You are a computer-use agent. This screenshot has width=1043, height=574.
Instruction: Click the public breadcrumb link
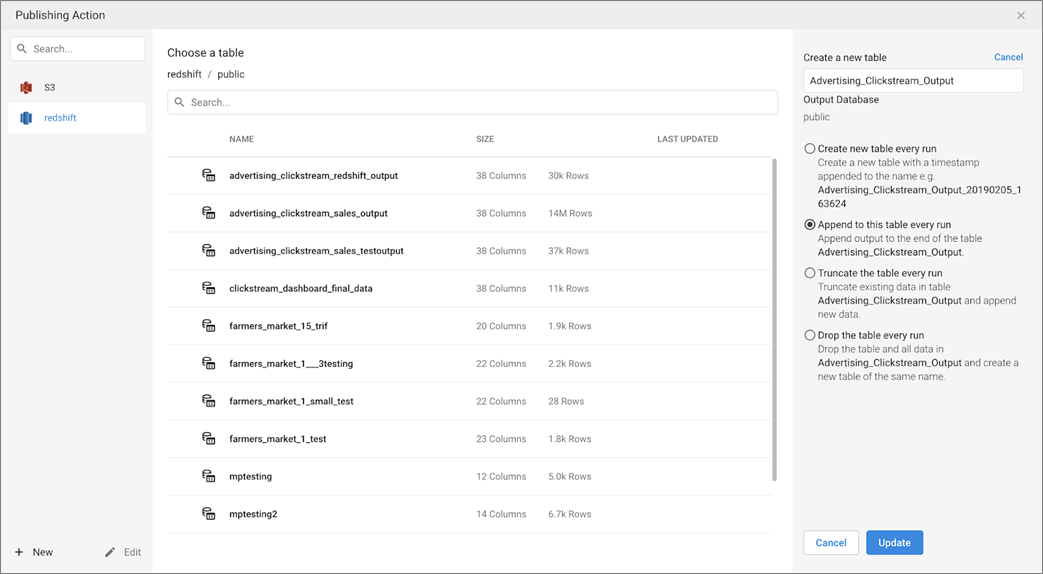pyautogui.click(x=231, y=74)
